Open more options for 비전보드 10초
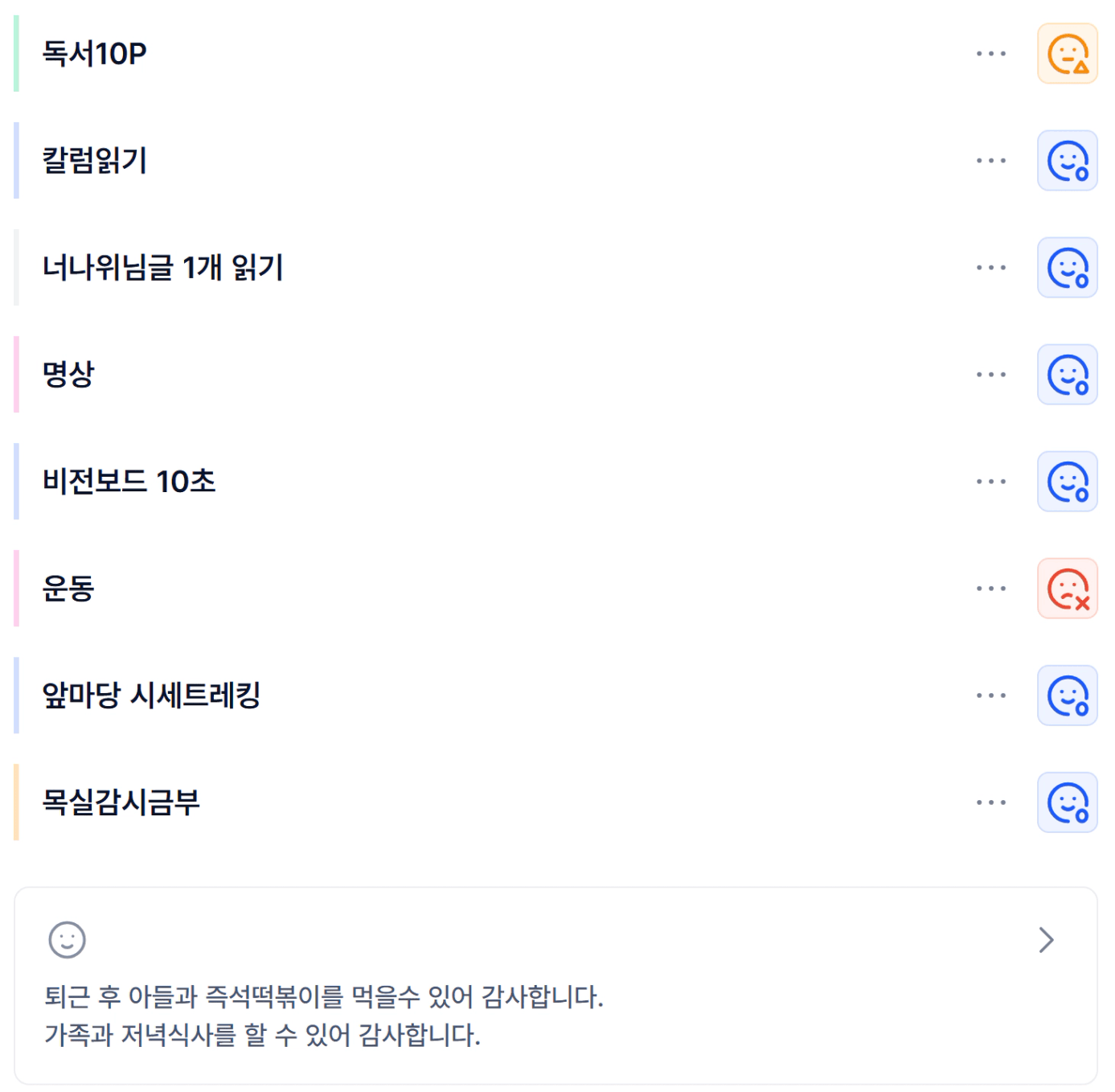1115x1092 pixels. coord(990,482)
